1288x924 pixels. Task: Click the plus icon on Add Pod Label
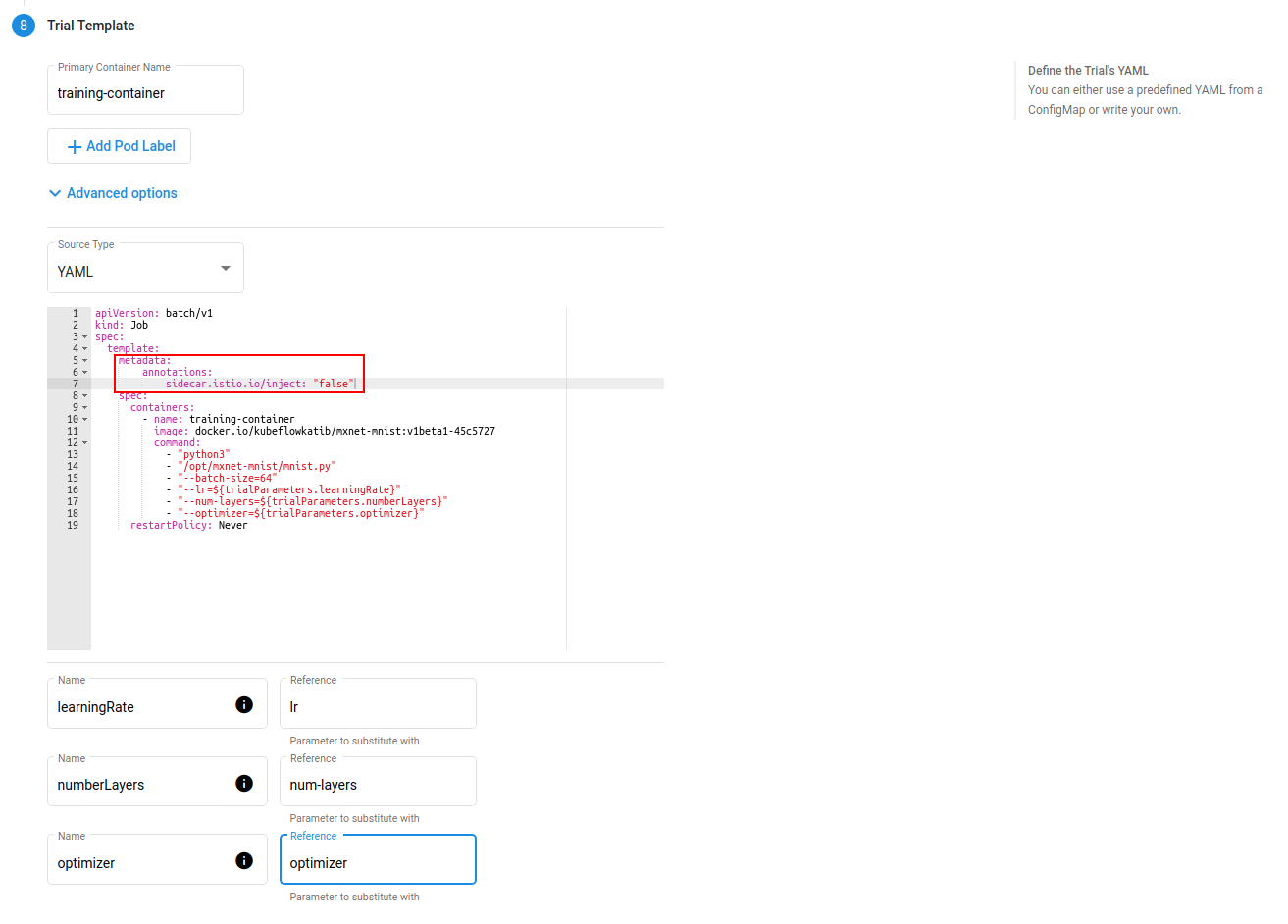(74, 147)
